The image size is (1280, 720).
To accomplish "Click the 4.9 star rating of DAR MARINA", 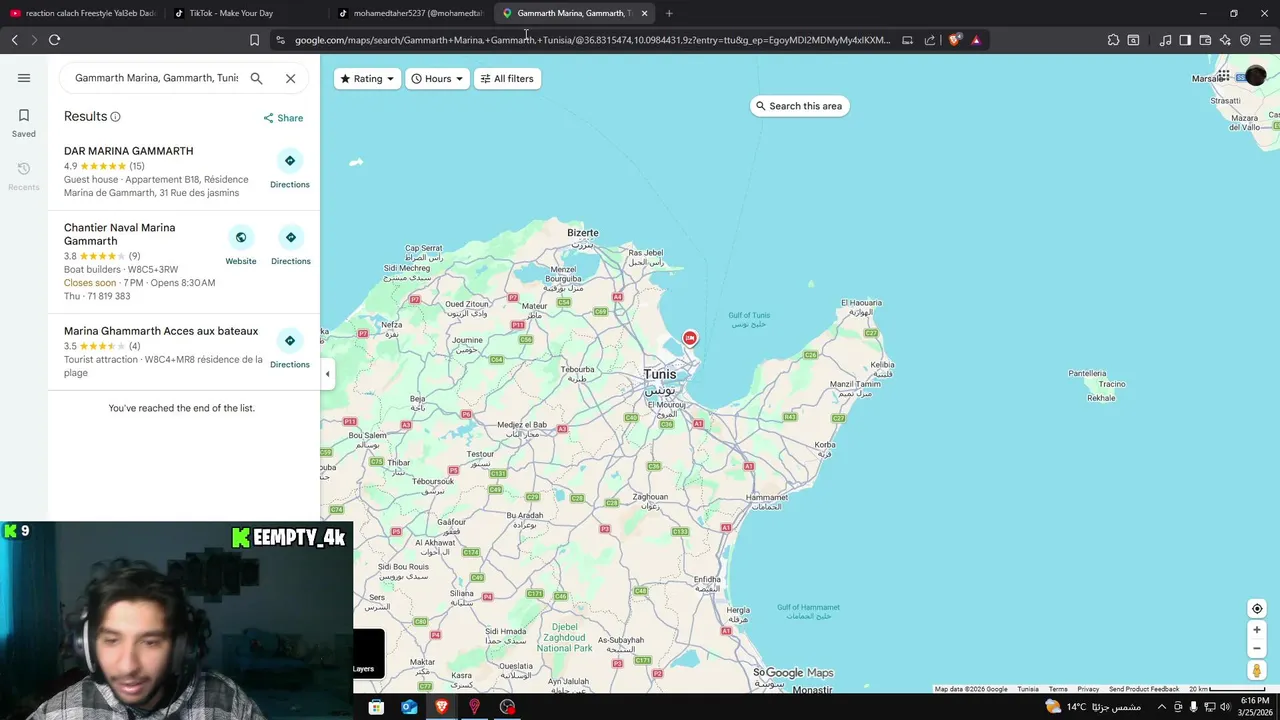I will click(x=104, y=166).
